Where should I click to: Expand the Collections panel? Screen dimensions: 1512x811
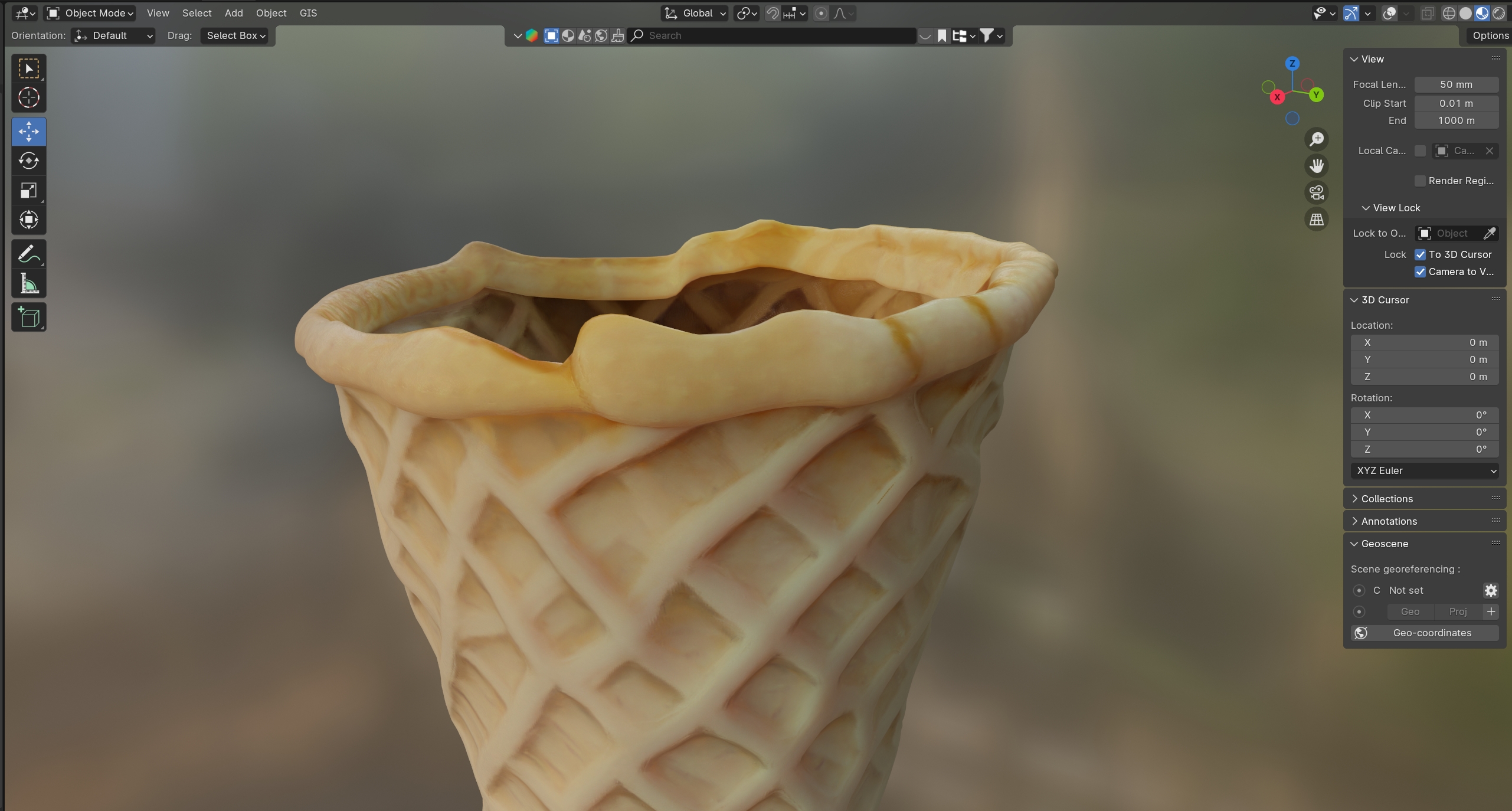1386,499
